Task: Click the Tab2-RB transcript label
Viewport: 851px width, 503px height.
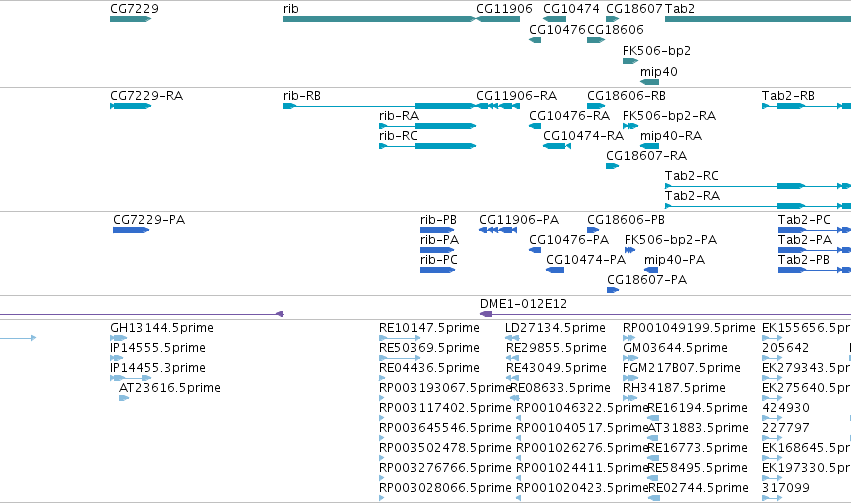Action: coord(788,96)
